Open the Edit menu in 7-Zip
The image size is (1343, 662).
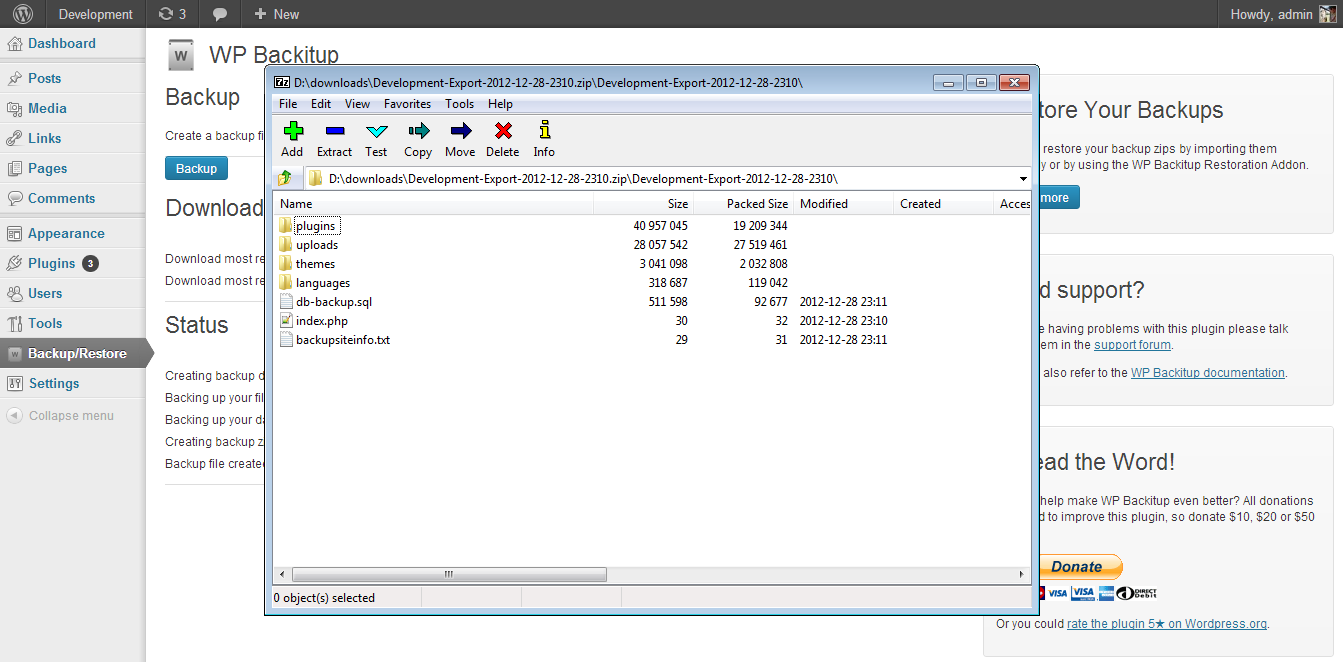click(321, 104)
